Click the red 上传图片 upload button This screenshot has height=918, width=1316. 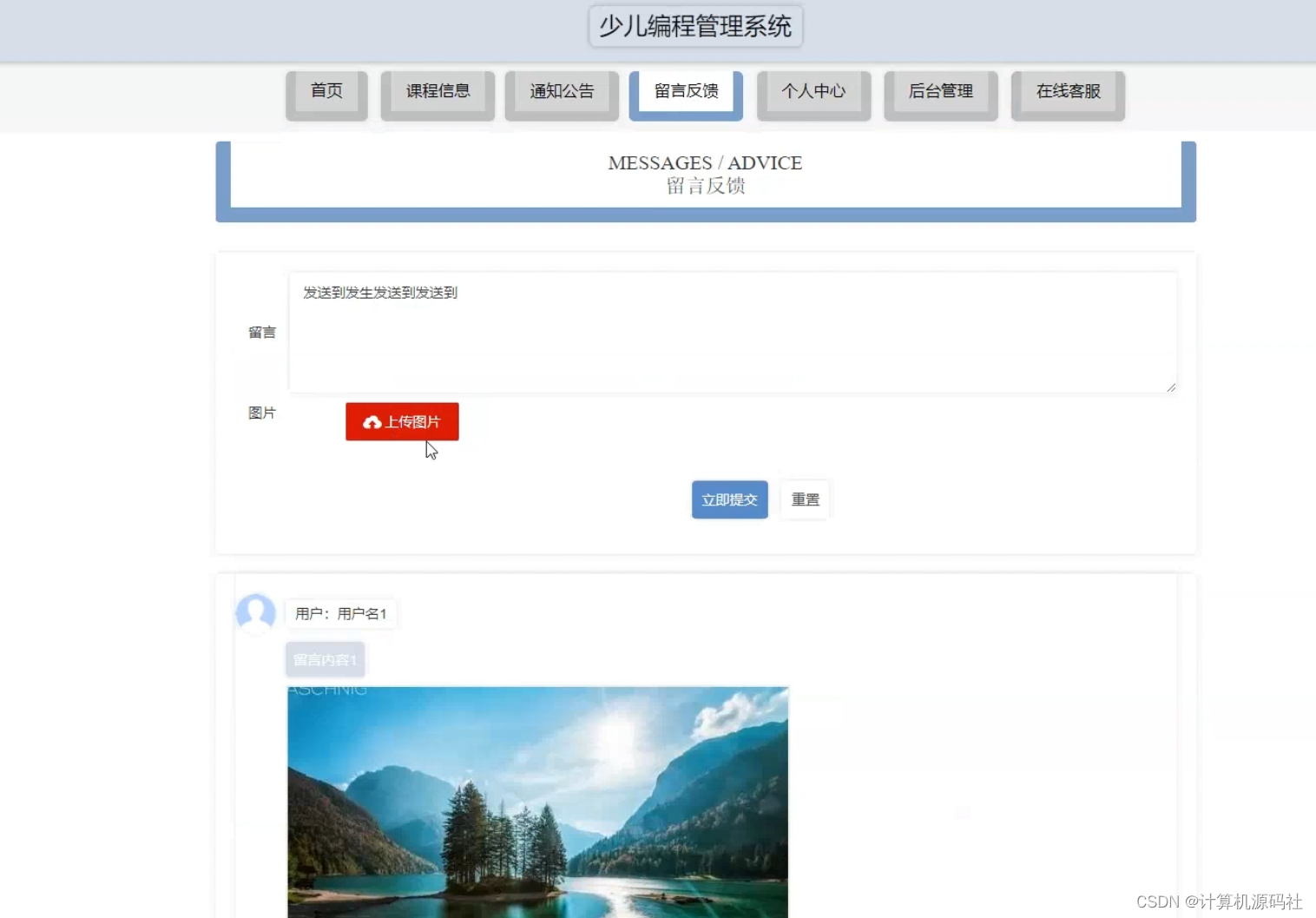[x=401, y=422]
